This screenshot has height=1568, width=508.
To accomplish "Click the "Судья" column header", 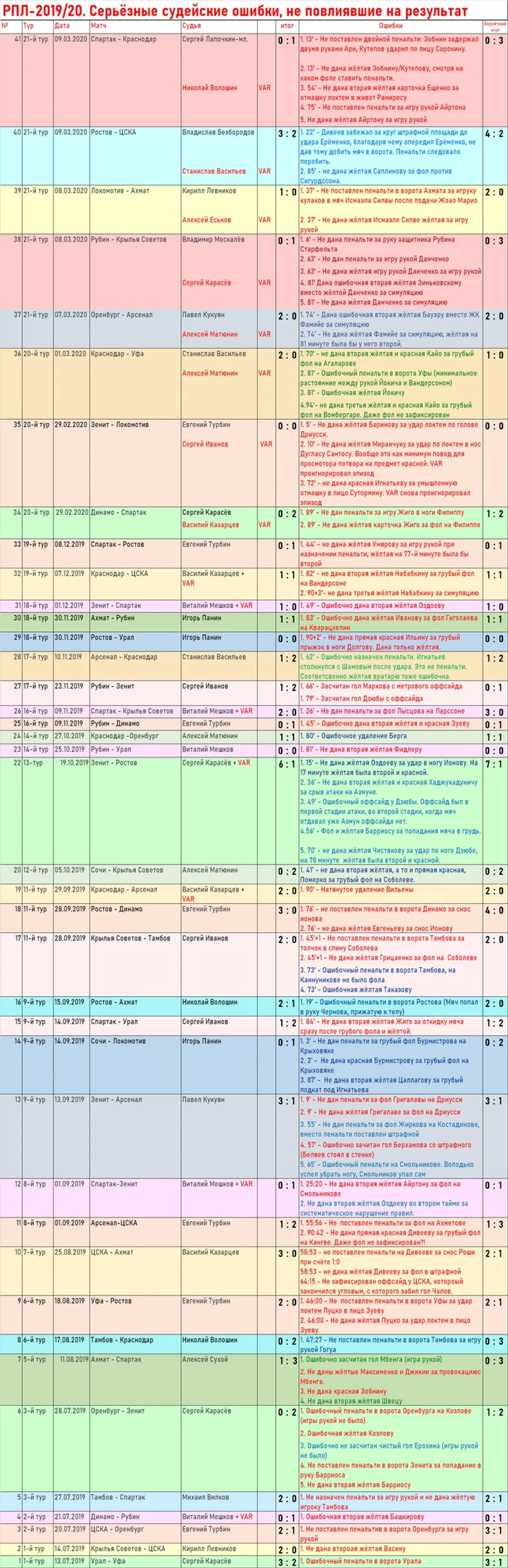I will tap(191, 26).
